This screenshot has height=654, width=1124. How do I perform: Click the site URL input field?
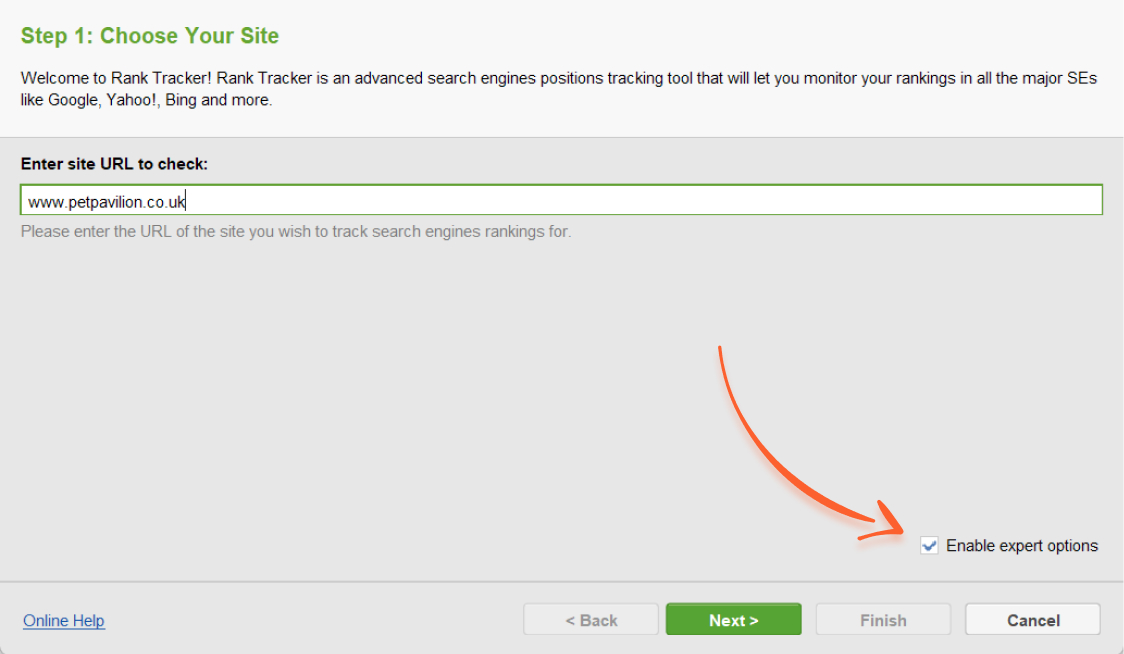tap(561, 200)
